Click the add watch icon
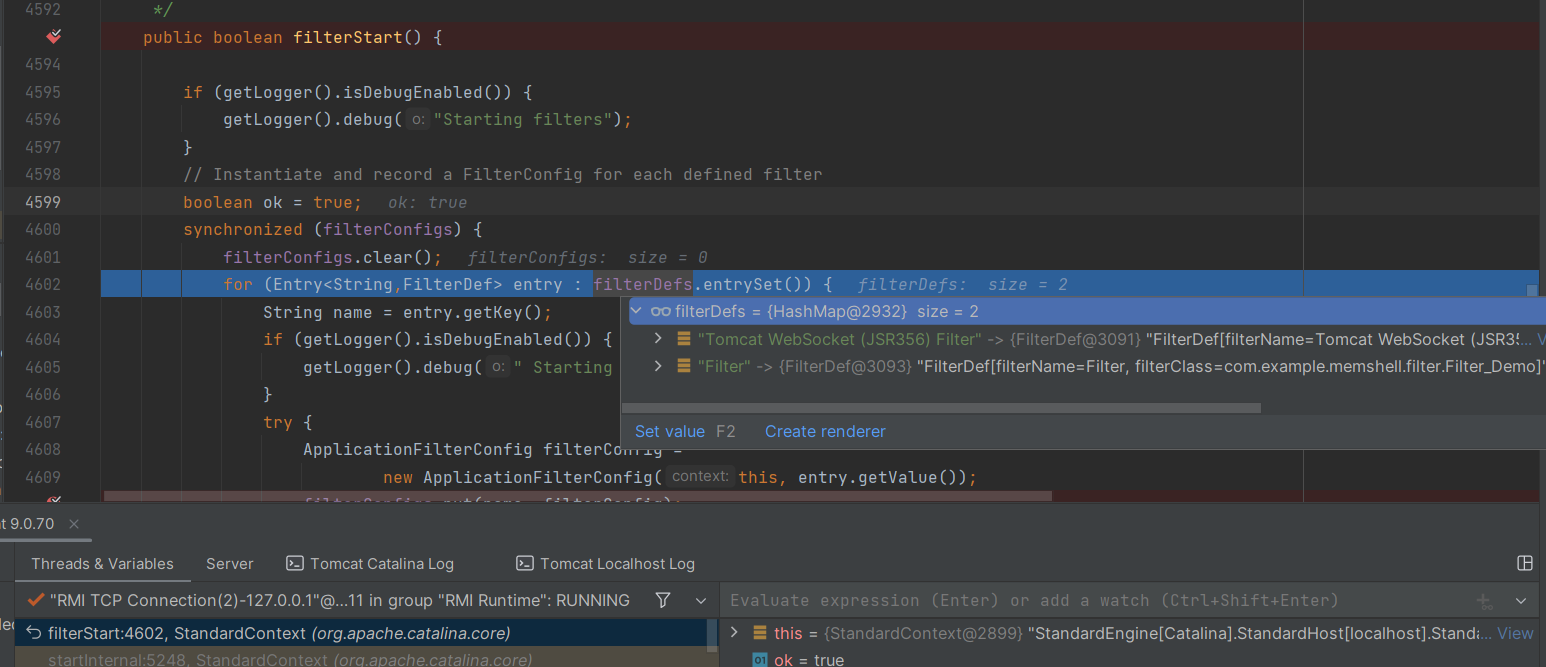This screenshot has width=1546, height=667. 1485,601
